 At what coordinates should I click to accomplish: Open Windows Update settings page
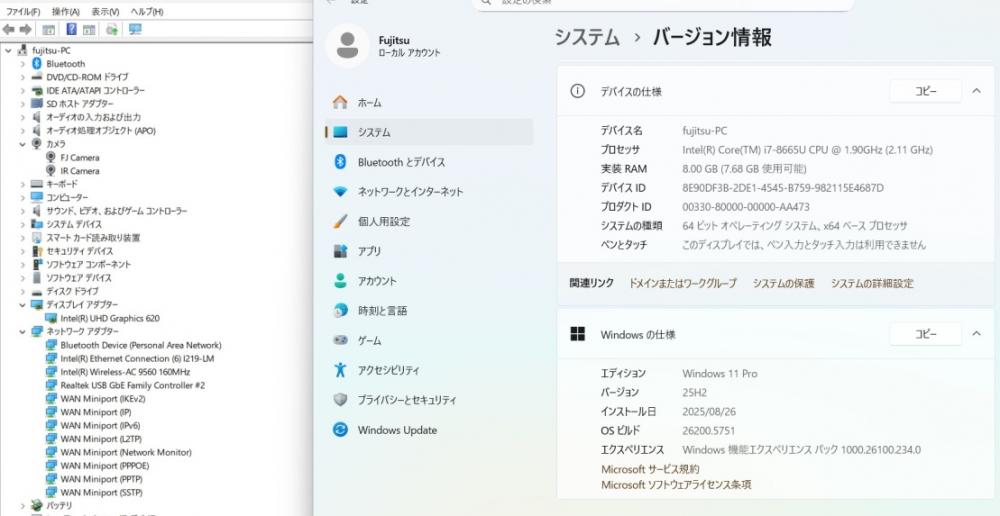click(x=429, y=431)
